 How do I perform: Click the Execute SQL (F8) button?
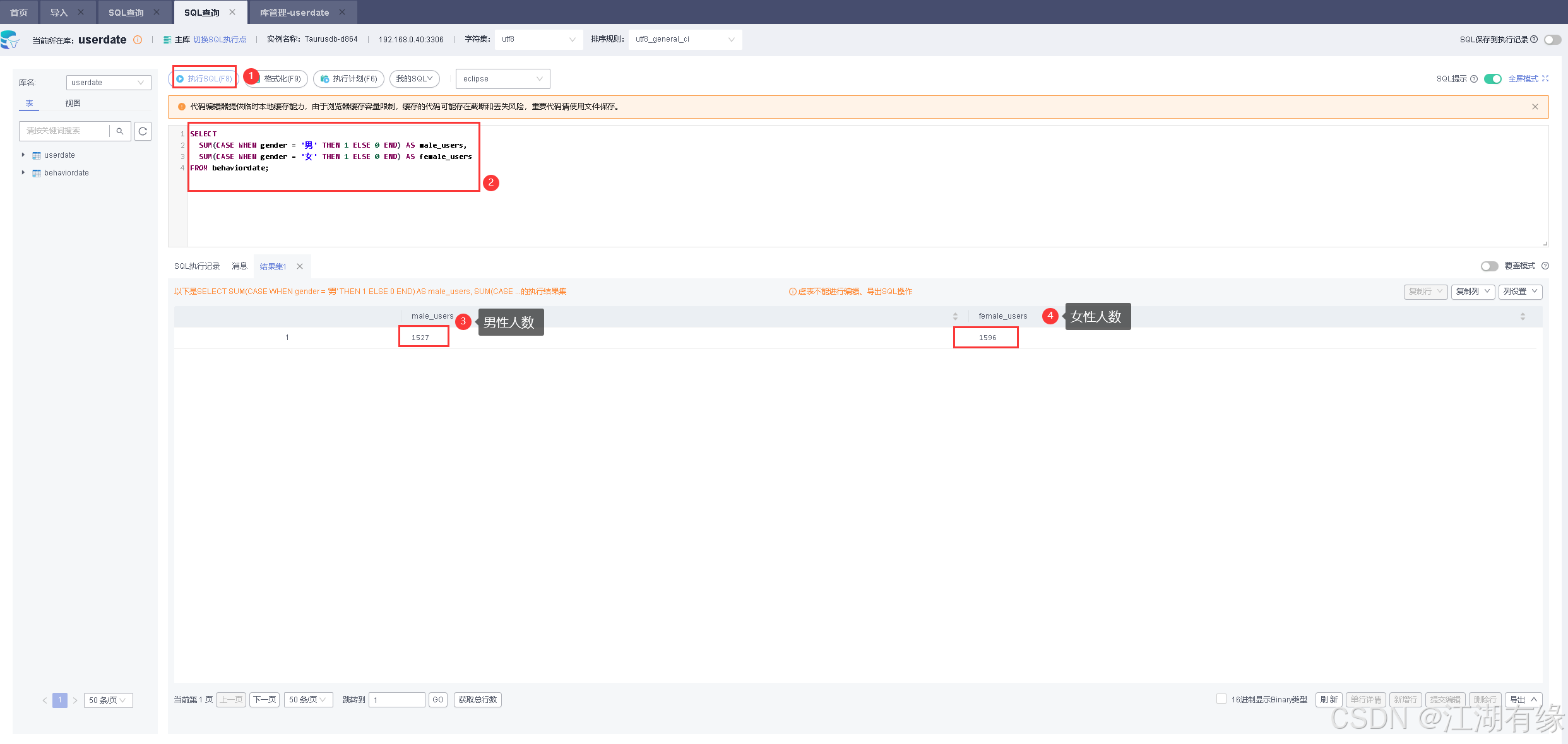coord(205,79)
